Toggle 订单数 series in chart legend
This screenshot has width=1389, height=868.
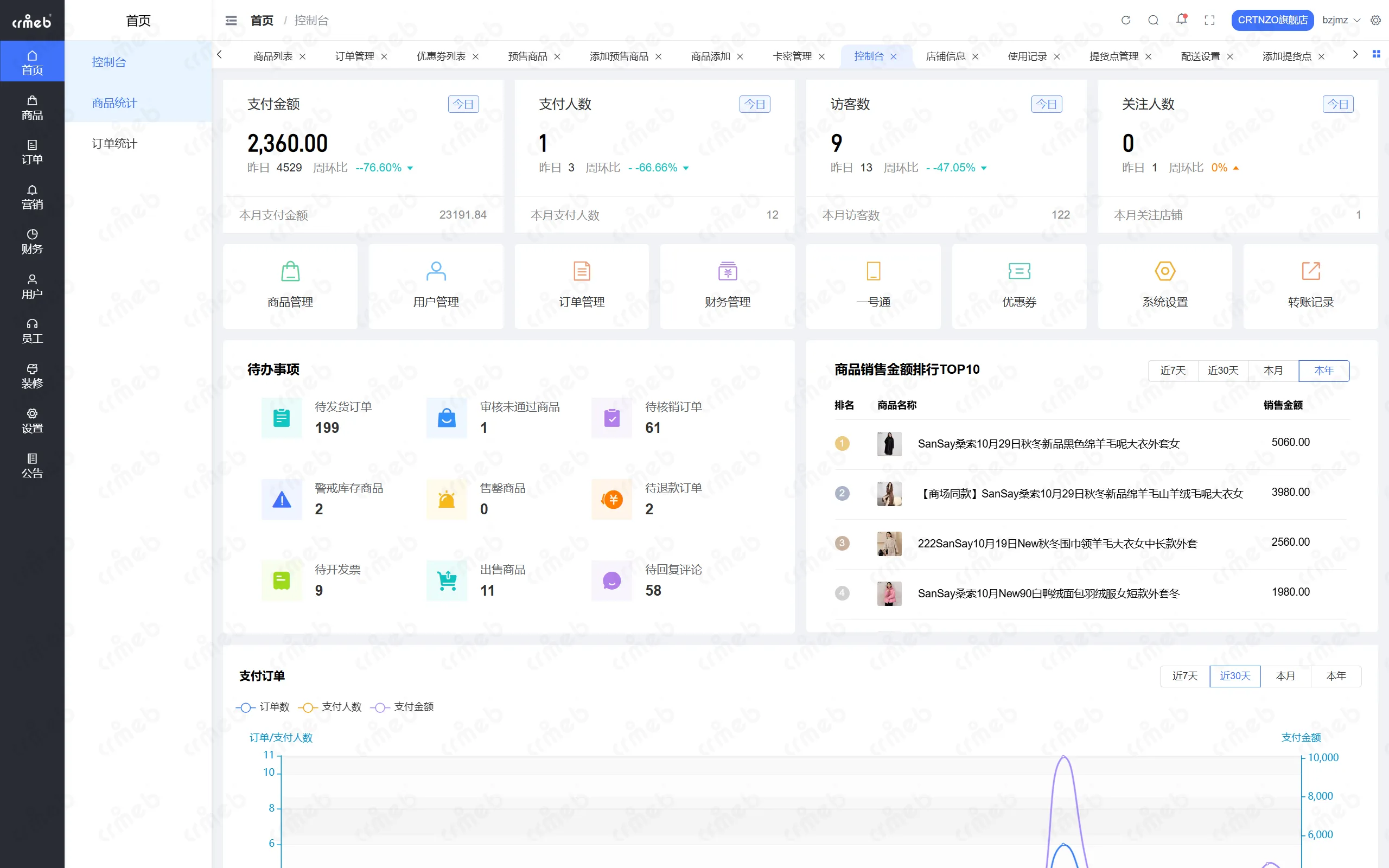pos(263,707)
